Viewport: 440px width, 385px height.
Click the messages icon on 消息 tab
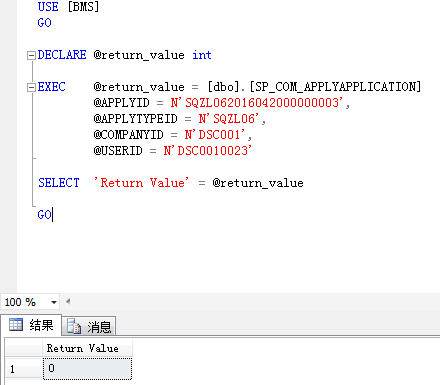74,326
